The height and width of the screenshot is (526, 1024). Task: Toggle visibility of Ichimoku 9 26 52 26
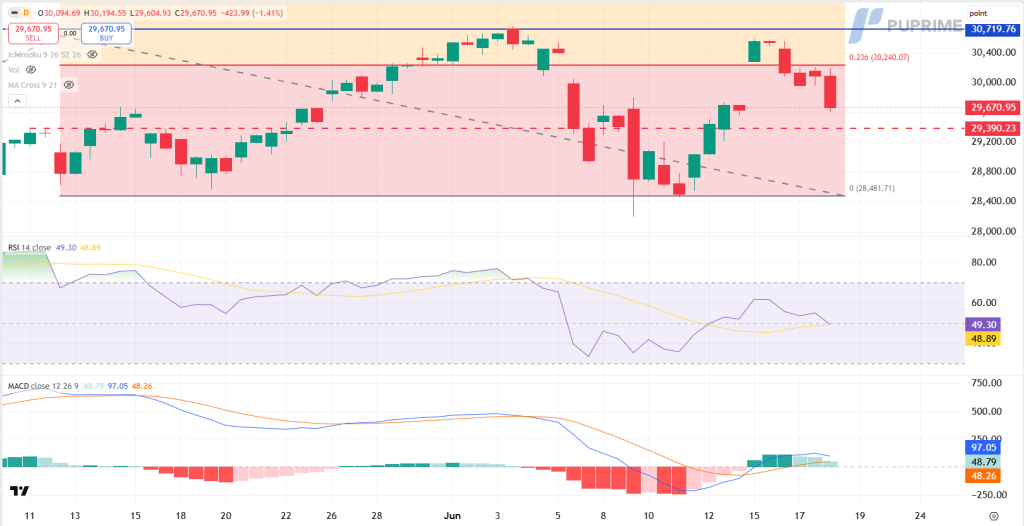pyautogui.click(x=92, y=54)
